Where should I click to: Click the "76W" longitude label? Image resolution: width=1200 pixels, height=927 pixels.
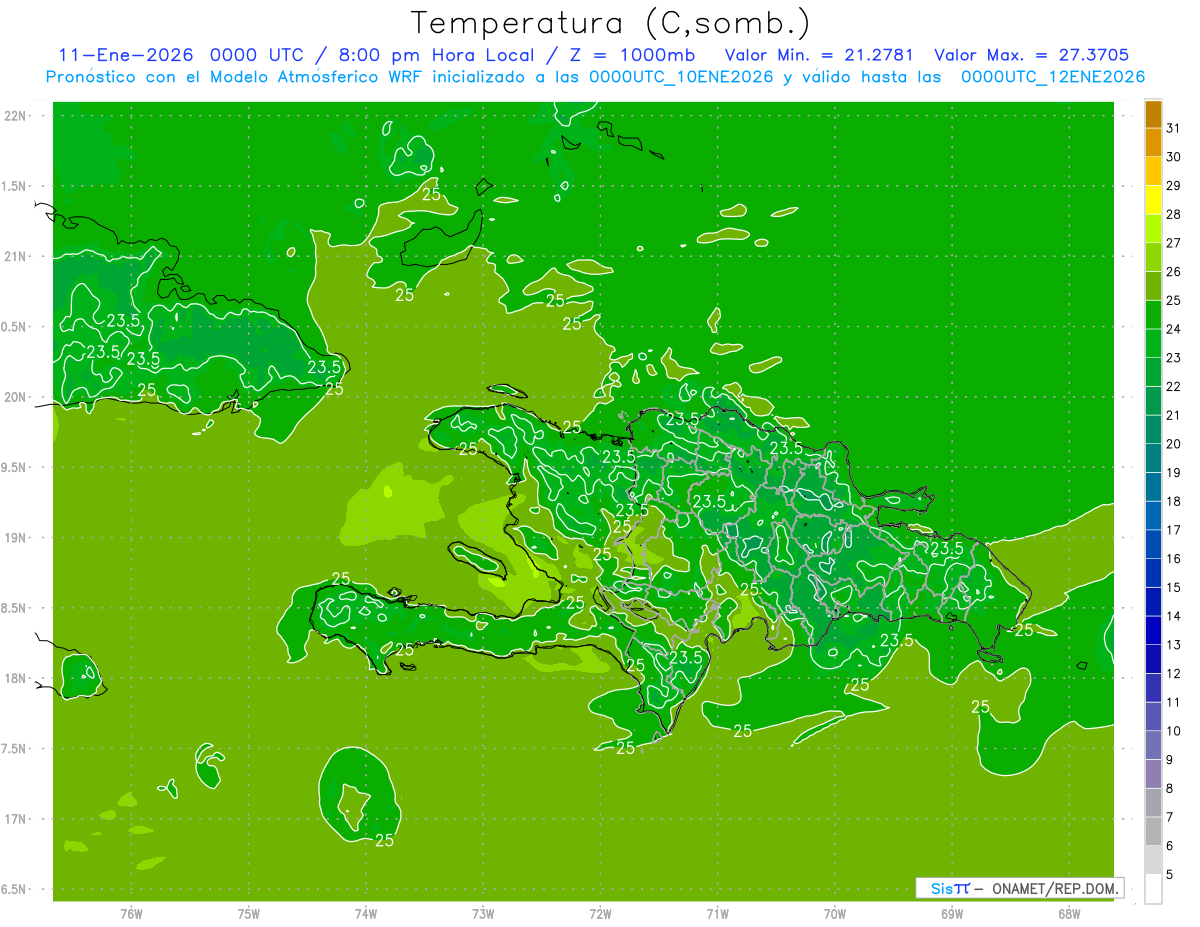(x=131, y=913)
